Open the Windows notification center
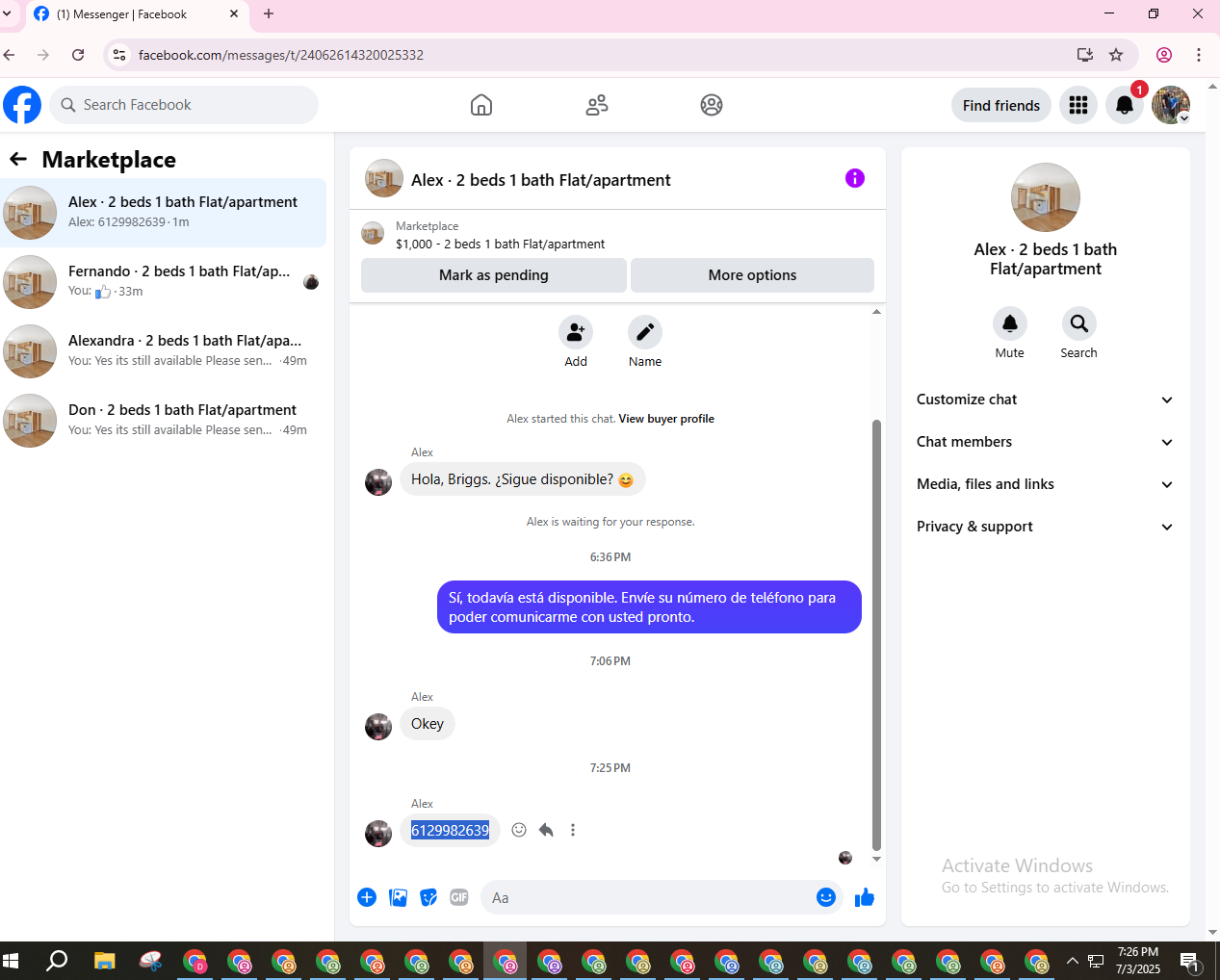Viewport: 1220px width, 980px height. pyautogui.click(x=1190, y=961)
